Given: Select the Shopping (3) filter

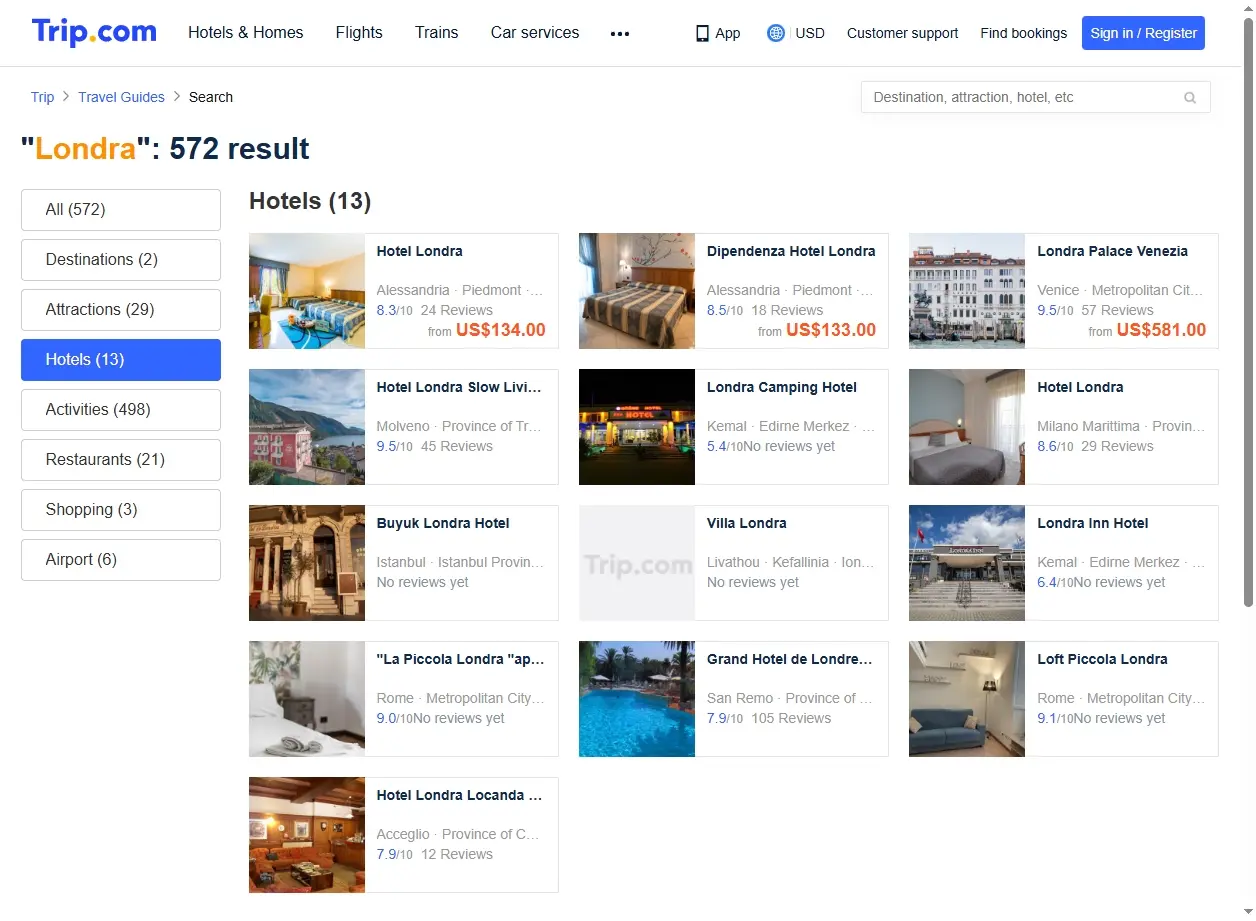Looking at the screenshot, I should (x=121, y=510).
